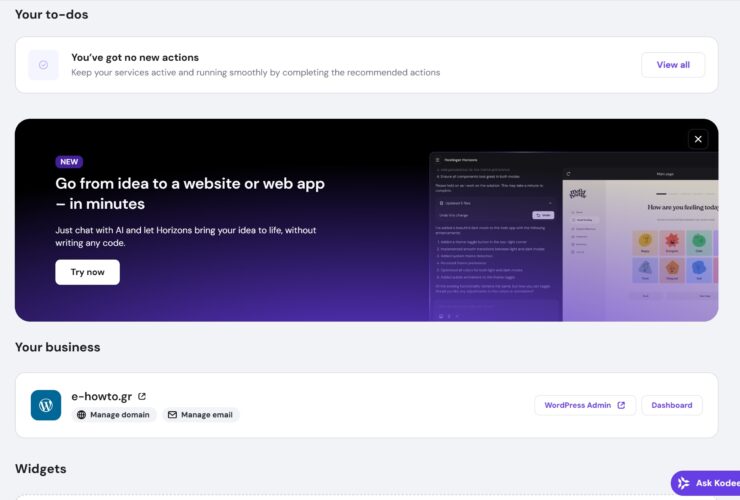
Task: Open the site Dashboard button
Action: [x=671, y=405]
